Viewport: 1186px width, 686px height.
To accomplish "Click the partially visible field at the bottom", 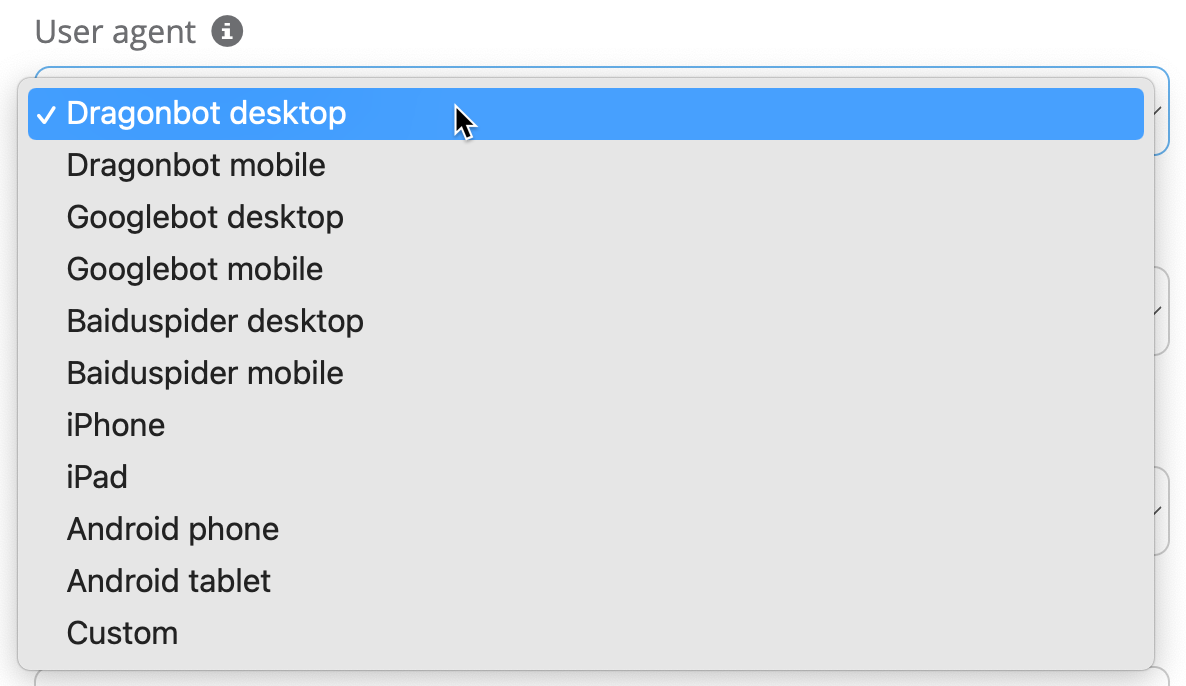I will click(600, 678).
